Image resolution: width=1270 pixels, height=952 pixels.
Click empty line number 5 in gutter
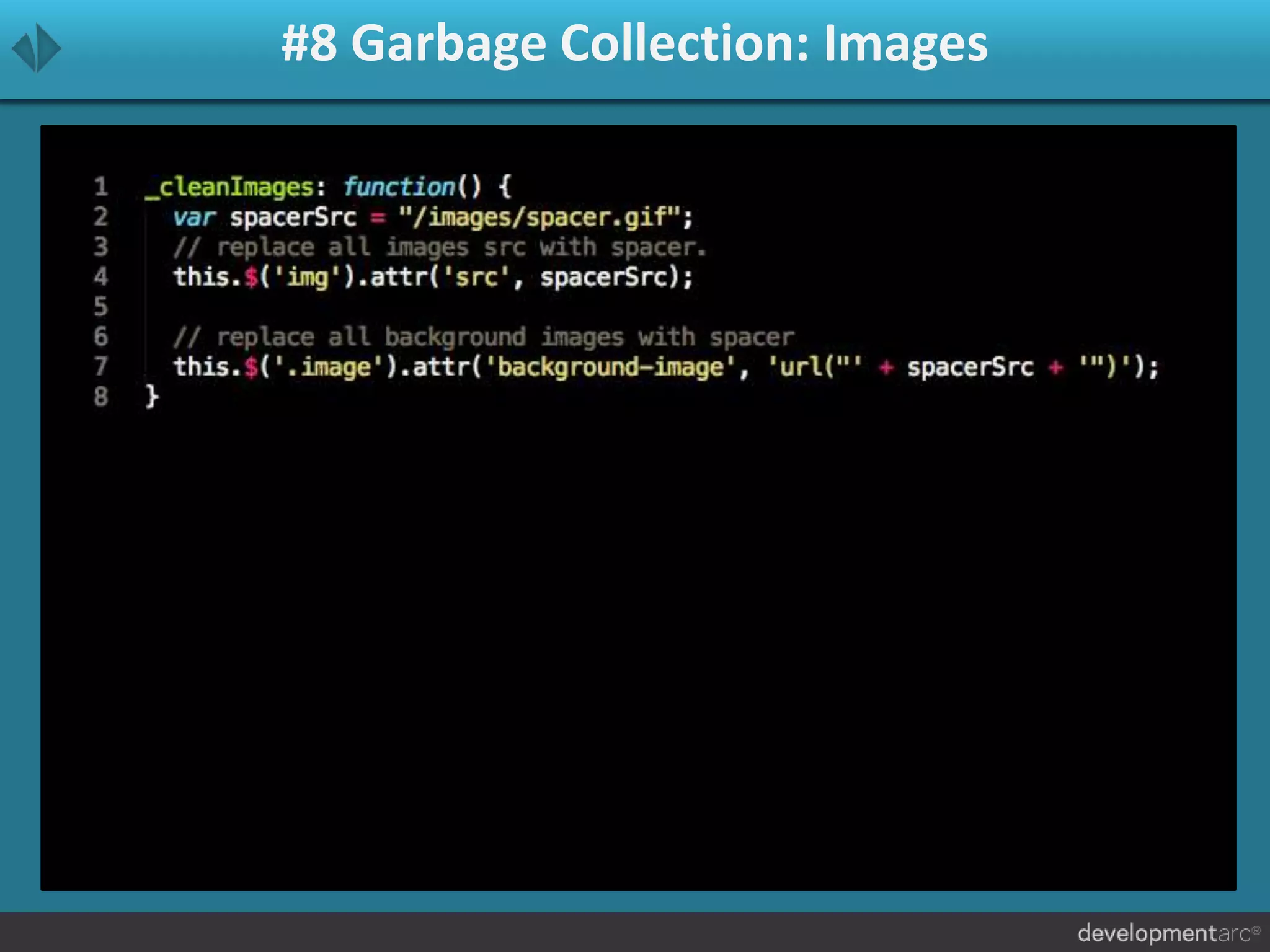tap(101, 306)
